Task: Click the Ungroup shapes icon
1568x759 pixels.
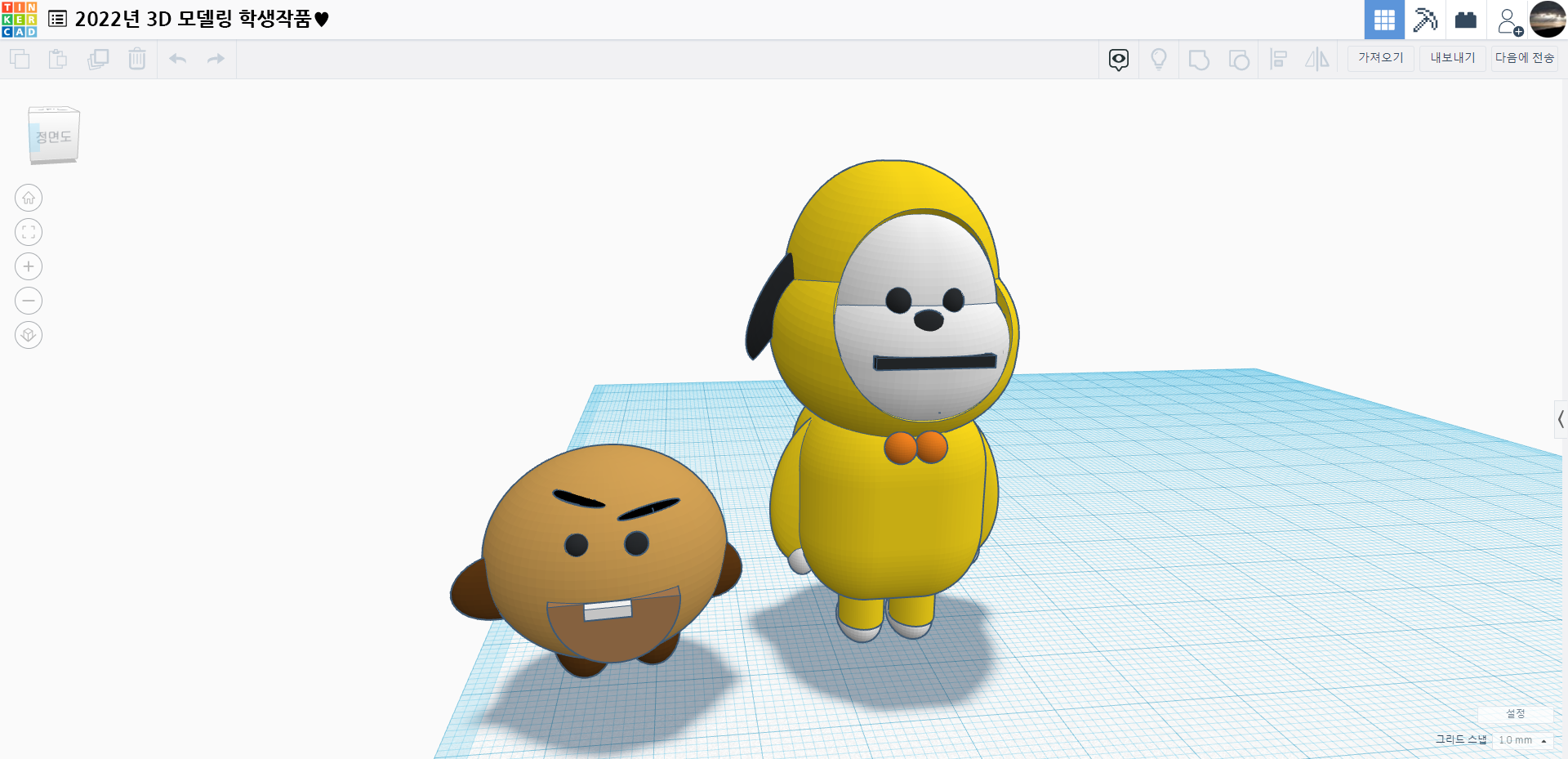Action: click(x=1239, y=60)
